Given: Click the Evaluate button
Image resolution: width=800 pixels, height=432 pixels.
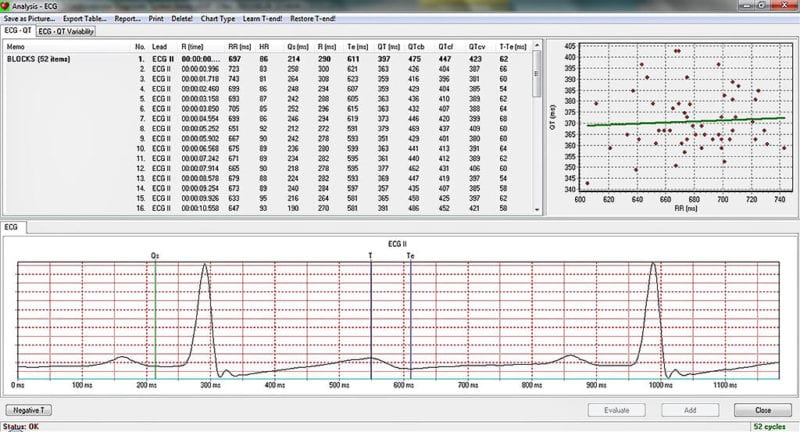Looking at the screenshot, I should [616, 410].
